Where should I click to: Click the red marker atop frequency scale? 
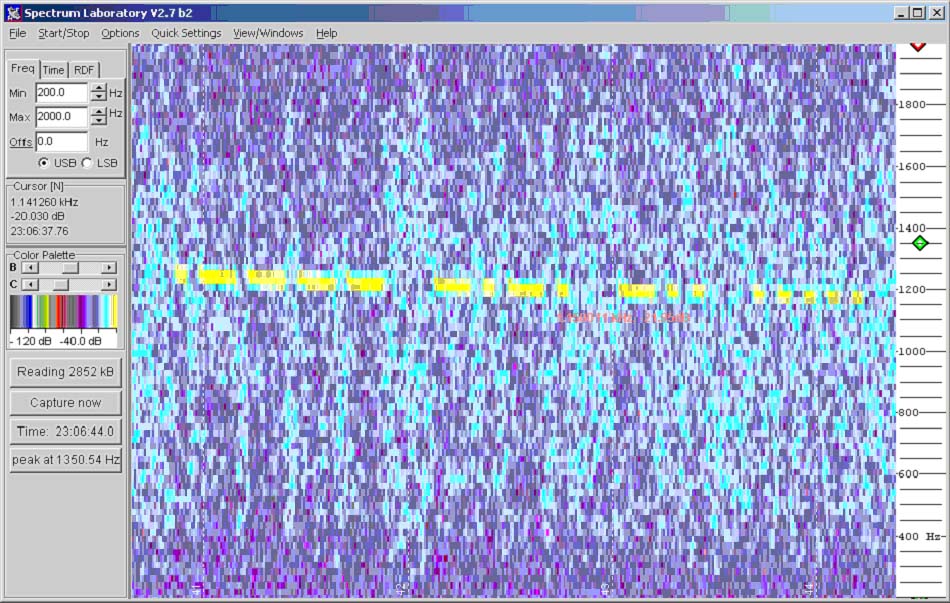[918, 46]
